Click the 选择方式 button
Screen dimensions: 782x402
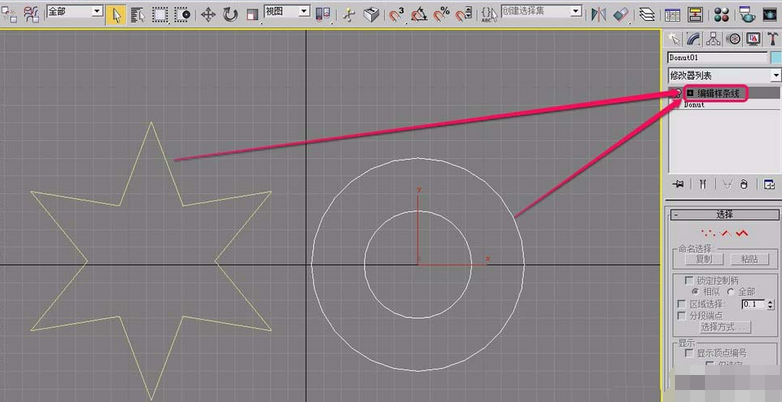[725, 327]
